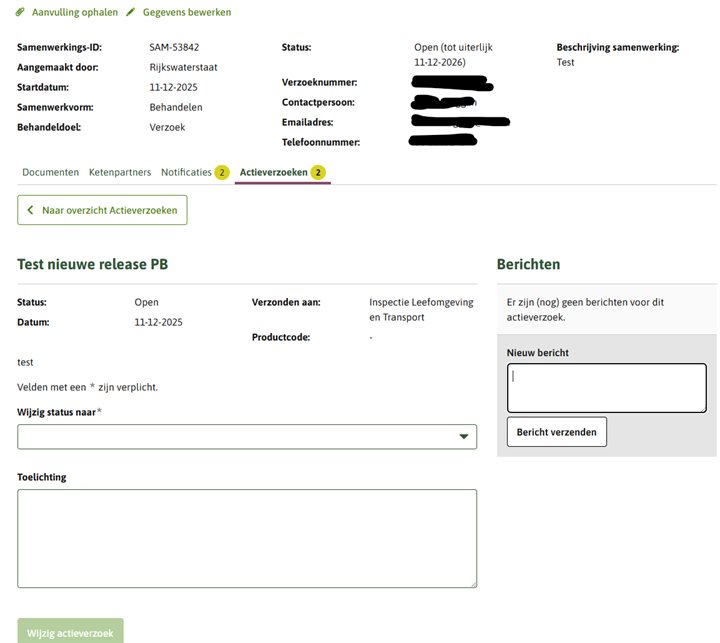Click the Behandeldoel value Verzoek

pos(167,127)
